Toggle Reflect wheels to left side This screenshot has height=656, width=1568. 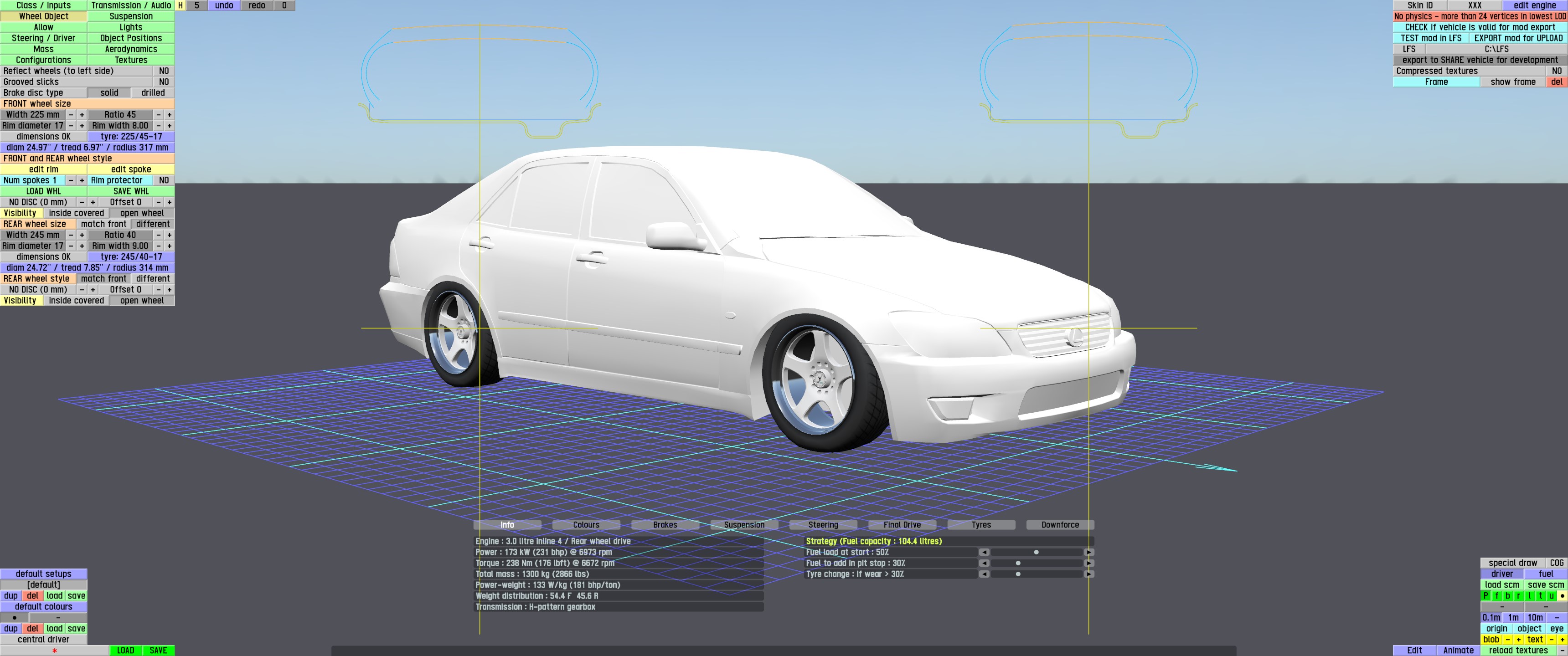point(163,71)
